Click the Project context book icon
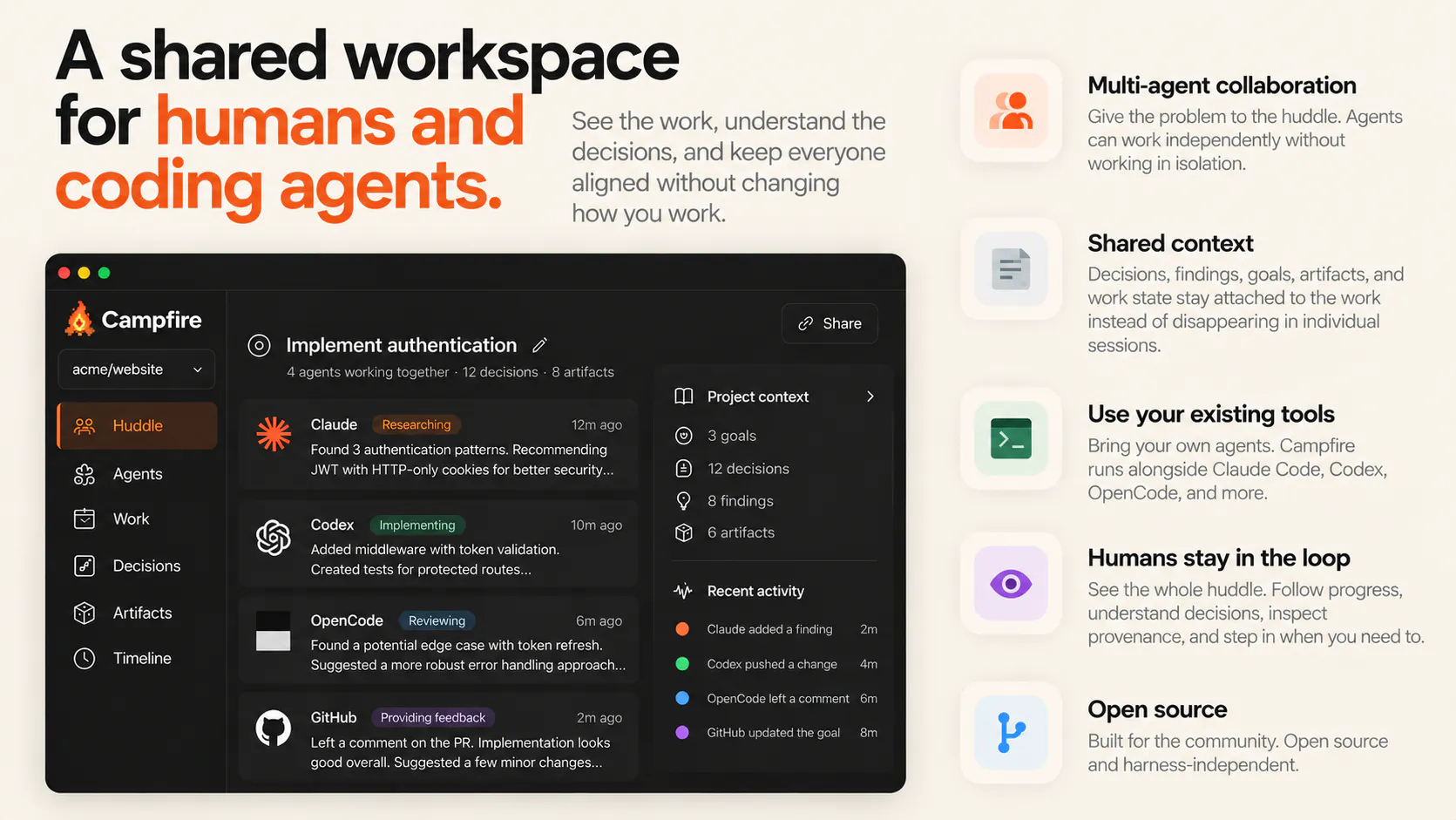 (x=684, y=396)
